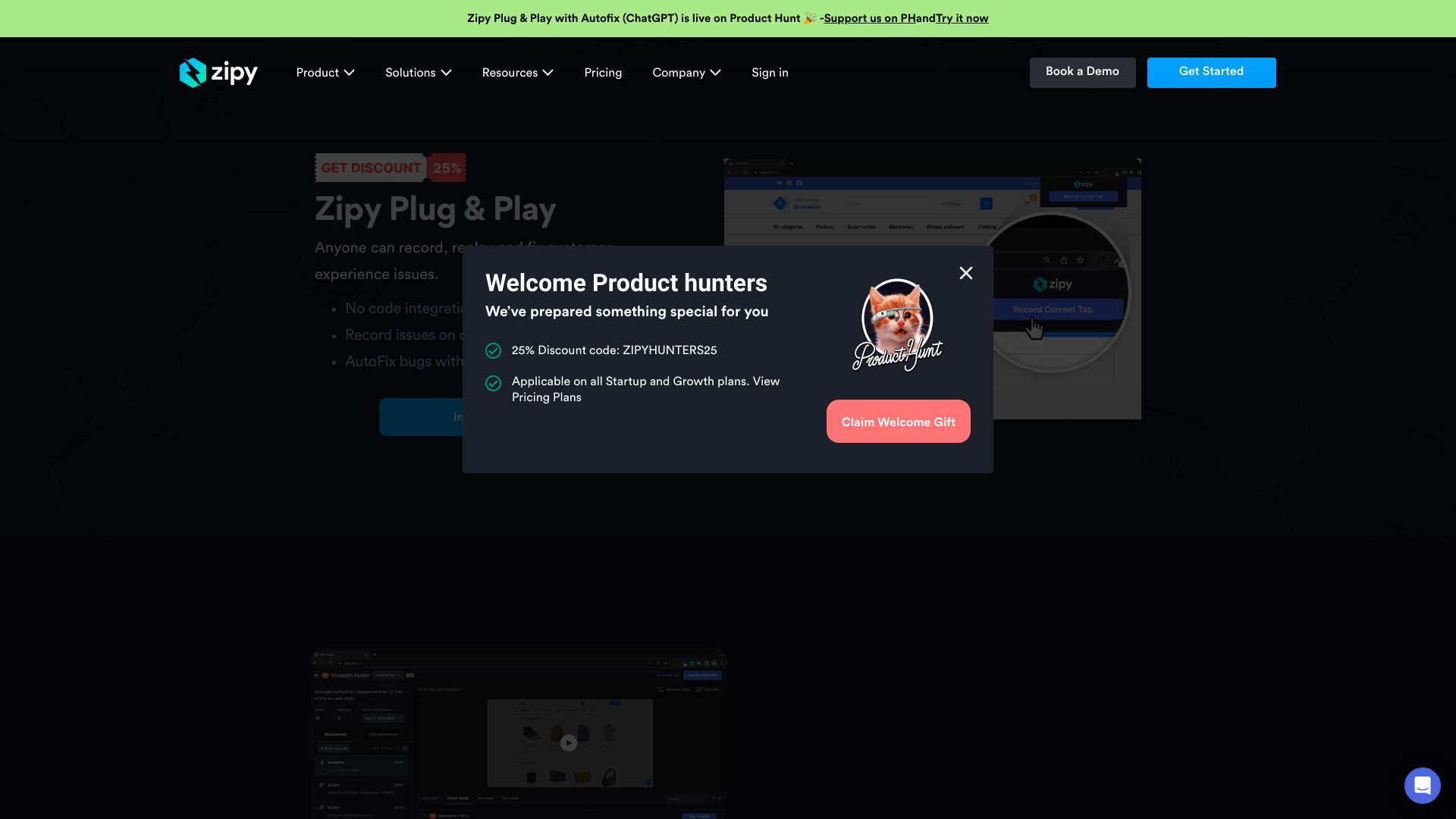Click the checkmark next to the 25% discount code
1456x819 pixels.
[x=493, y=350]
